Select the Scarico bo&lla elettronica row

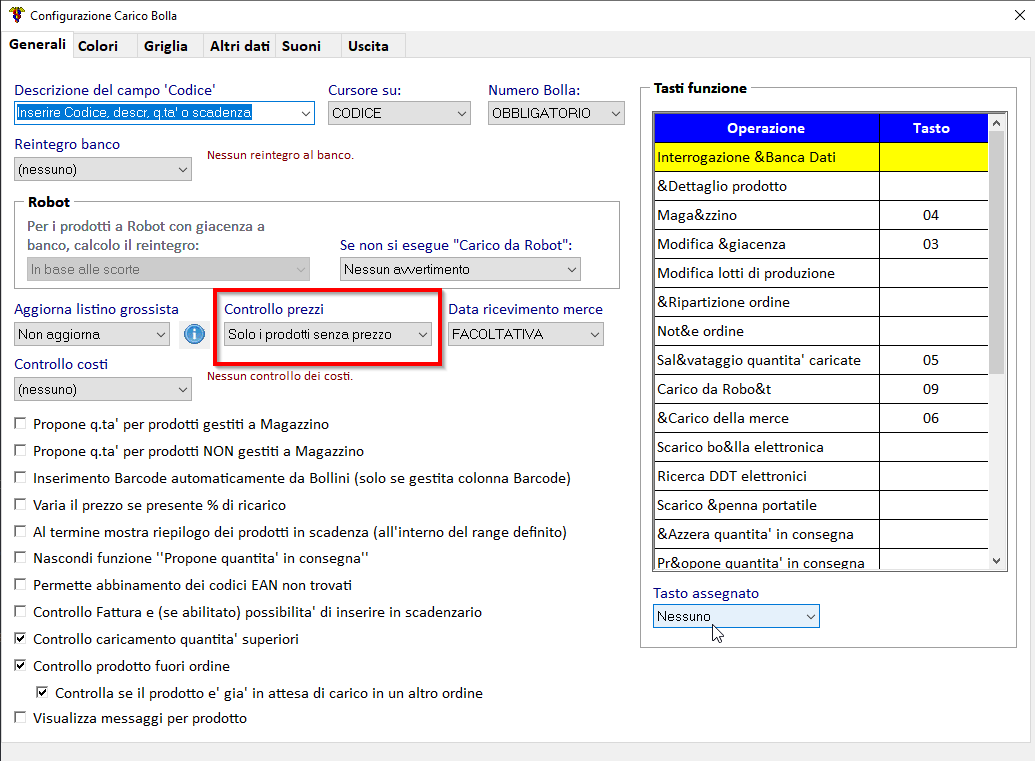(821, 447)
